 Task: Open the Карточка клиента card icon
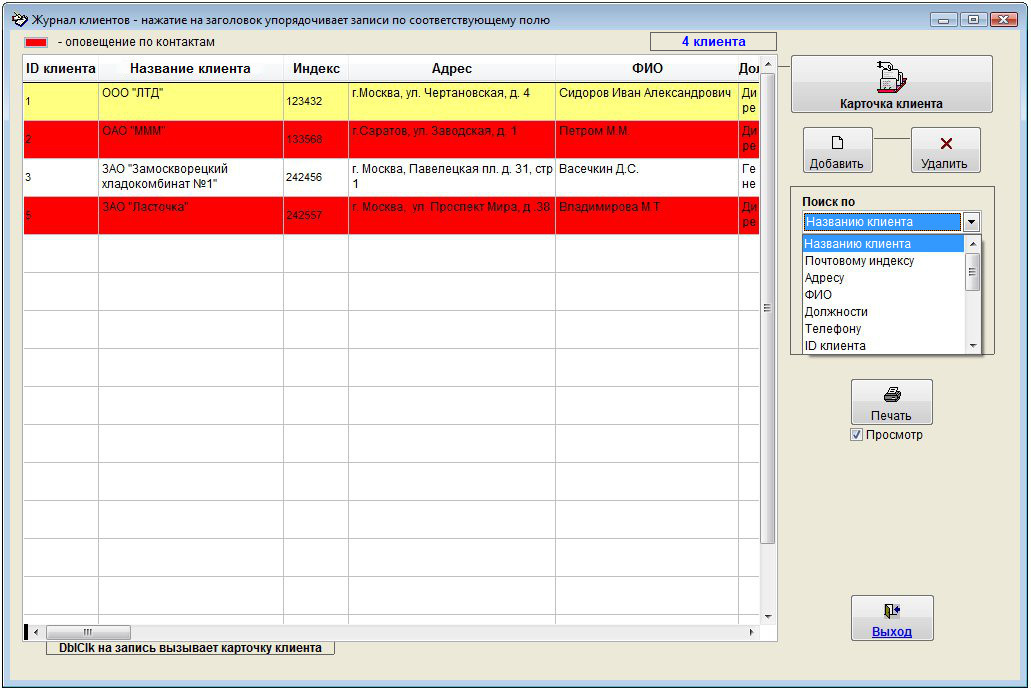(890, 77)
